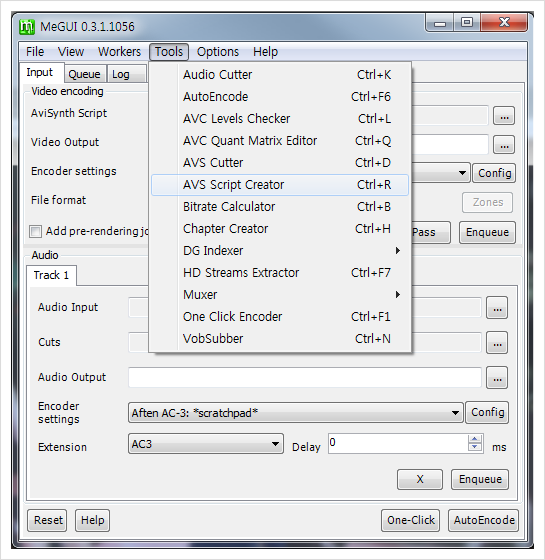The width and height of the screenshot is (545, 560).
Task: Enqueue the audio encoding job
Action: point(480,479)
